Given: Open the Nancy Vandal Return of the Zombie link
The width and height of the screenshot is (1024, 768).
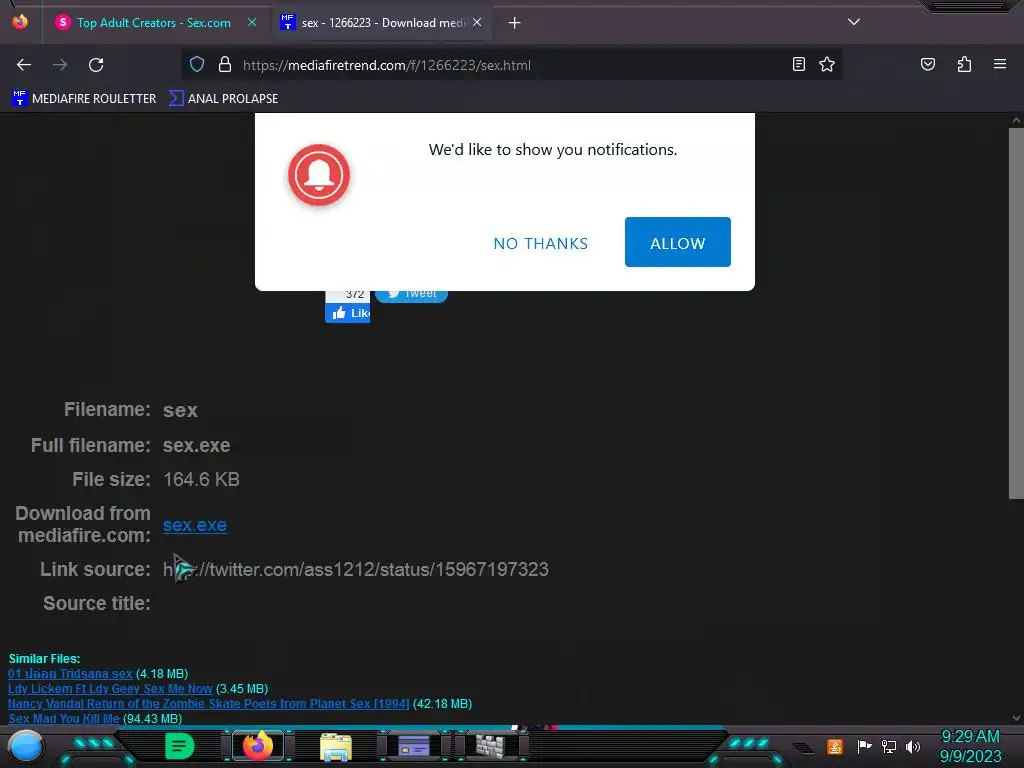Looking at the screenshot, I should click(x=208, y=703).
